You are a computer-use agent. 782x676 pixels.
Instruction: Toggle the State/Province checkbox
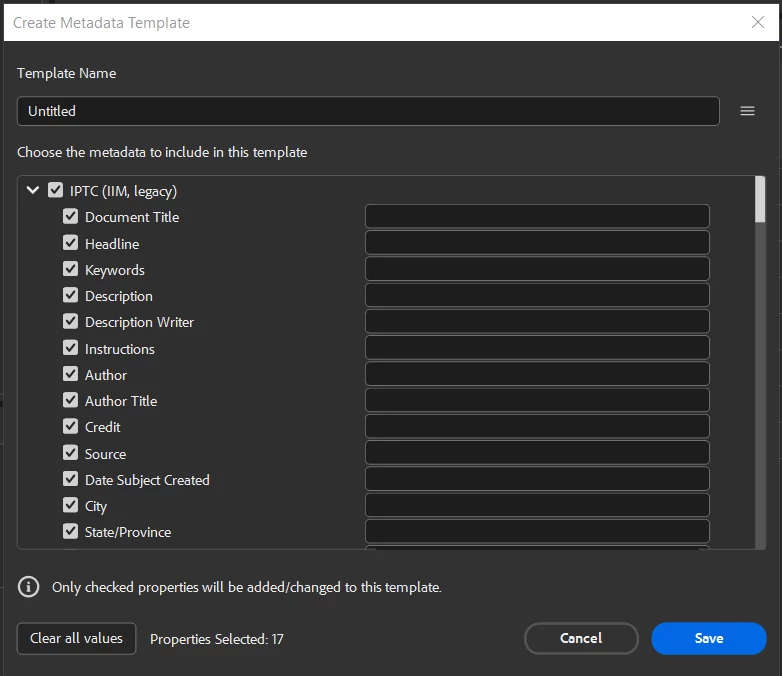coord(70,531)
